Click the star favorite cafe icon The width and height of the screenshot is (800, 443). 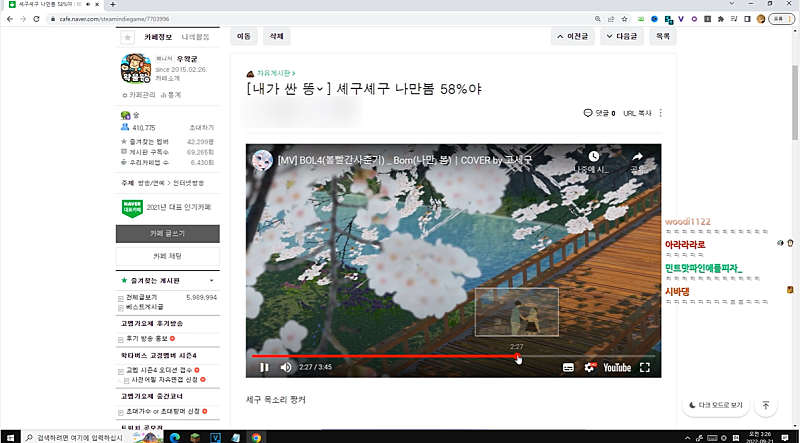128,37
